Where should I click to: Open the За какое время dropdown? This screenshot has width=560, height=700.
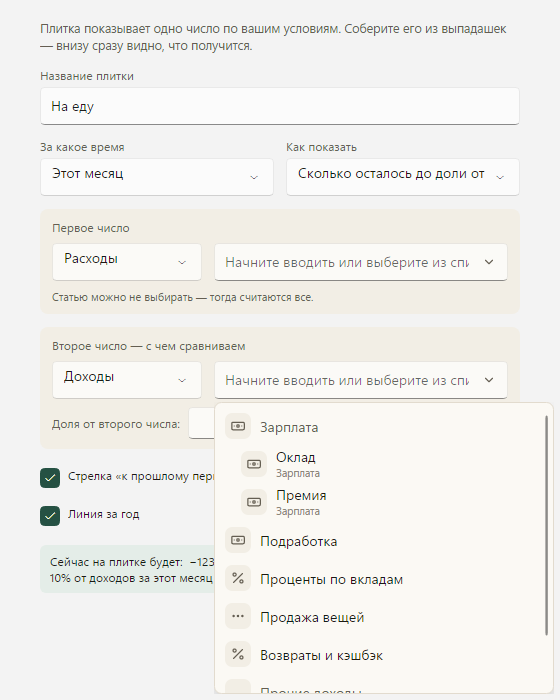(157, 177)
